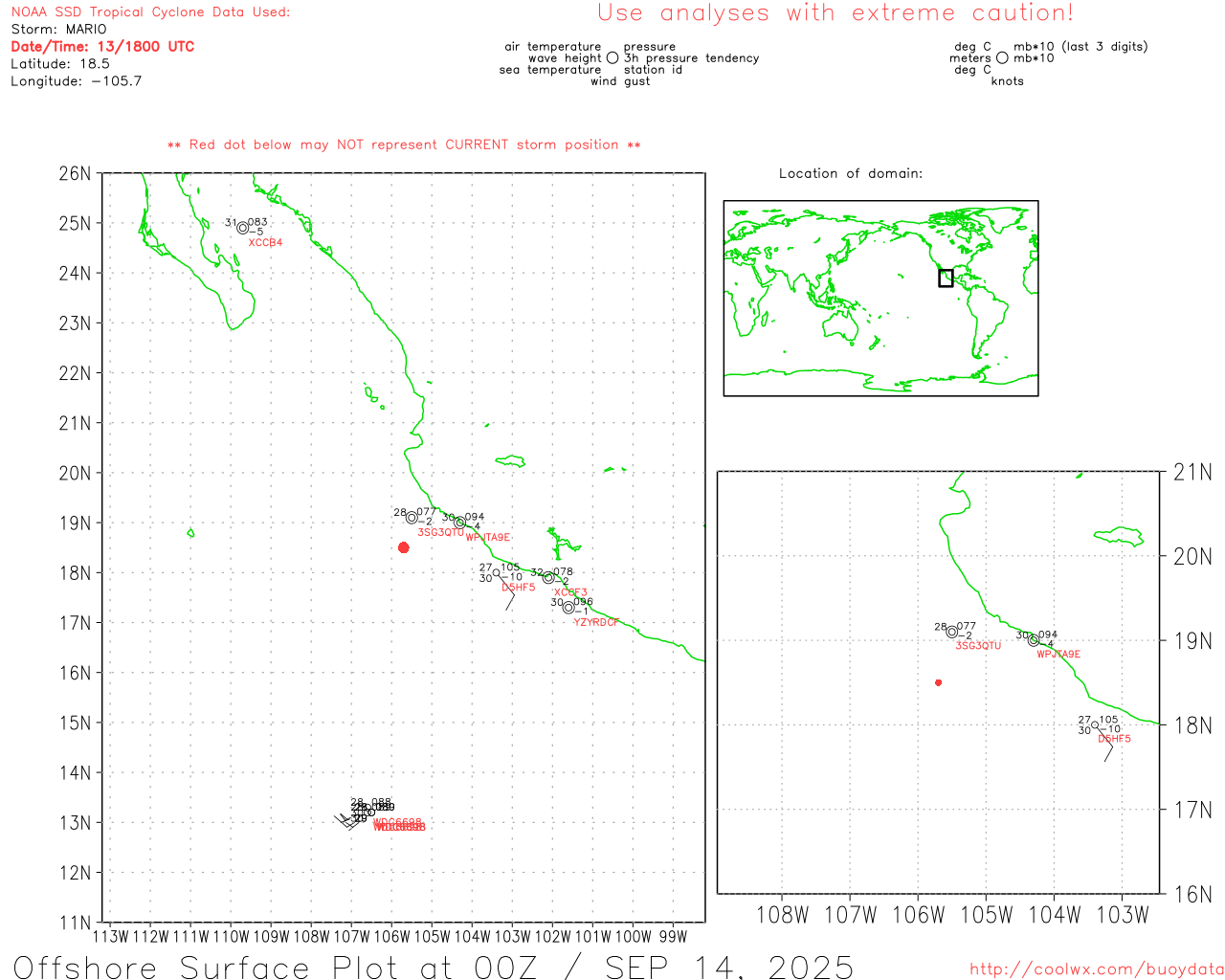The height and width of the screenshot is (980, 1225).
Task: Click the 103W longitude label on inset map
Action: [1122, 915]
